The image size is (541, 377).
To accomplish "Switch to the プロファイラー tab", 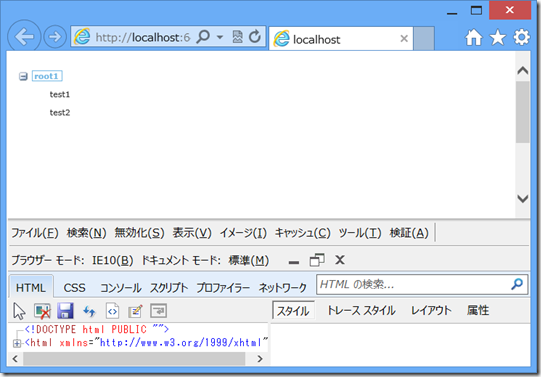I will point(223,287).
